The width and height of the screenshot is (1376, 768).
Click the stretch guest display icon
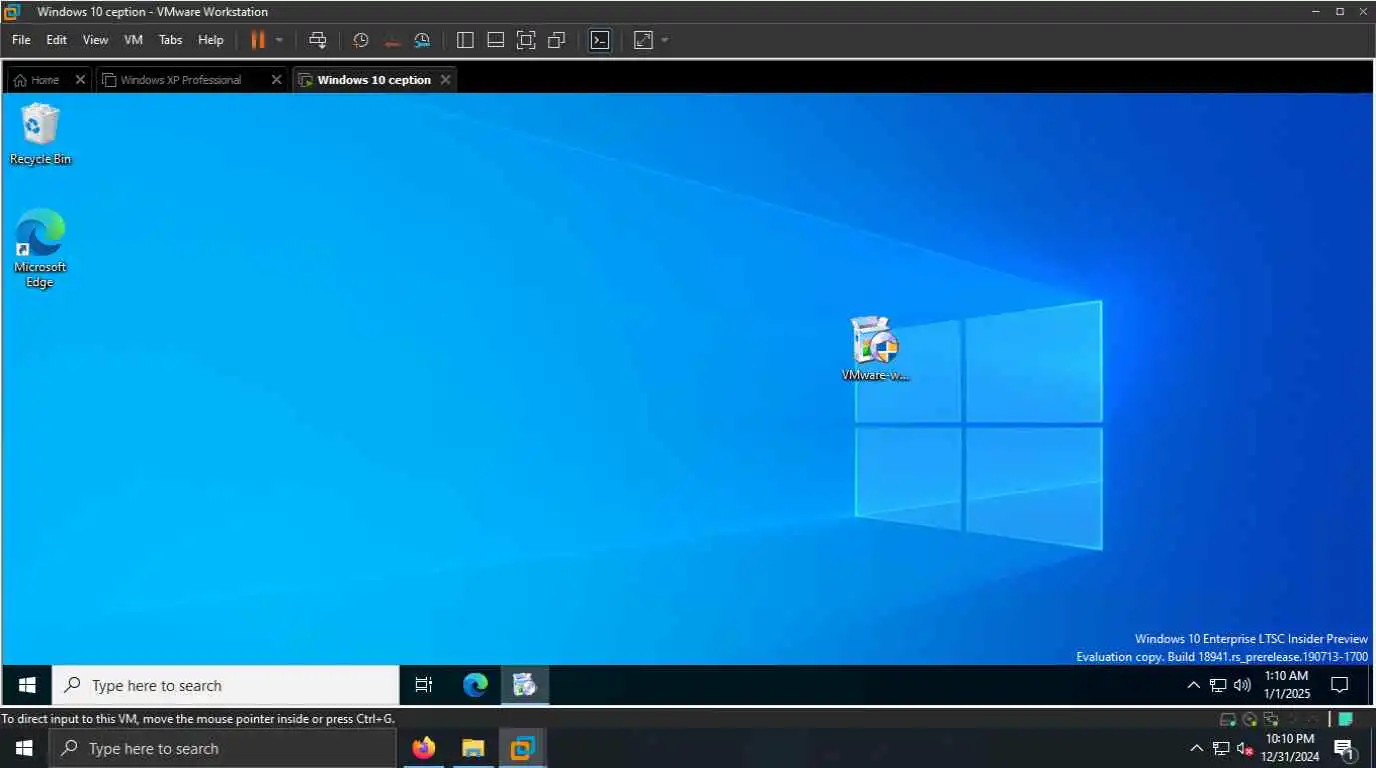tap(643, 40)
